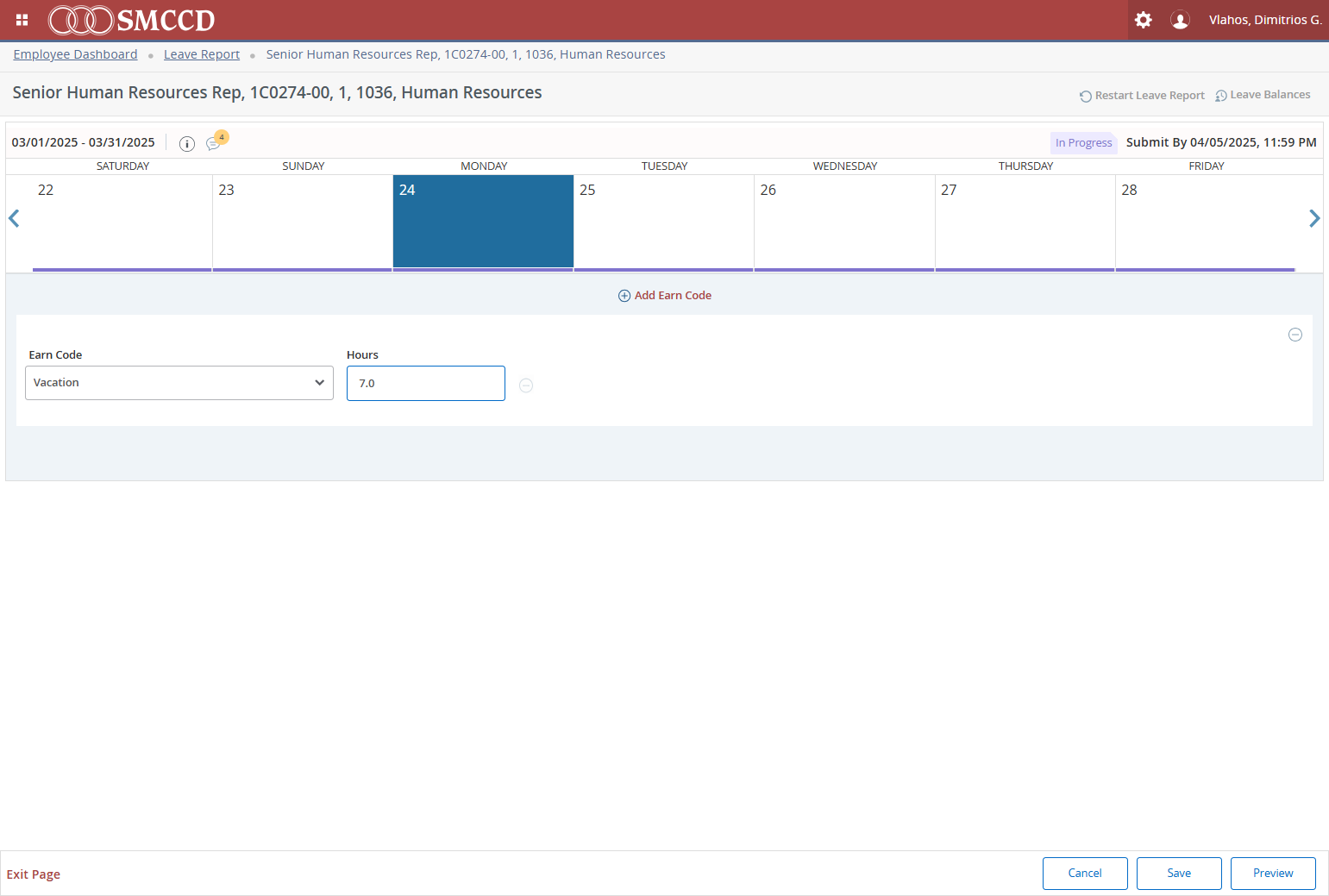Select Friday the 28th
This screenshot has height=896, width=1329.
1206,222
